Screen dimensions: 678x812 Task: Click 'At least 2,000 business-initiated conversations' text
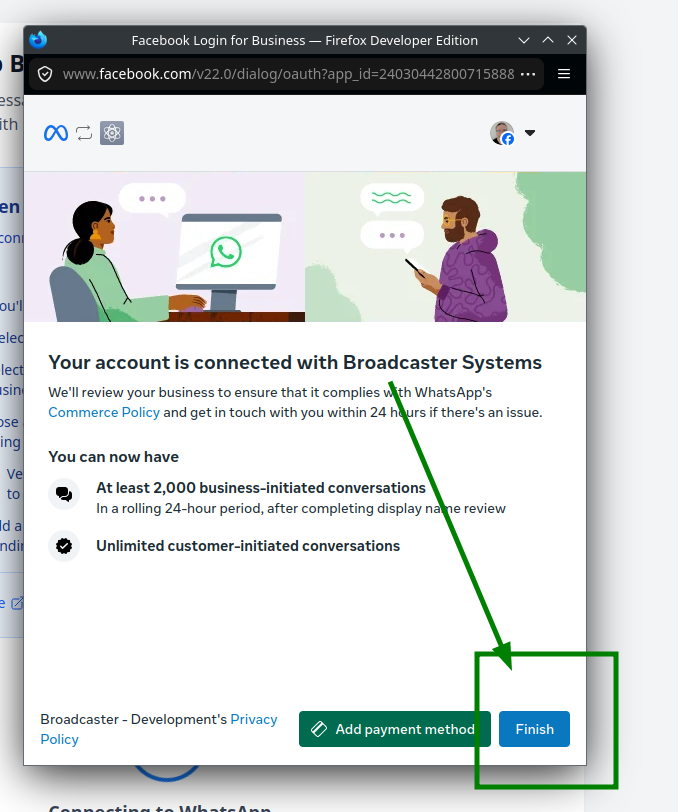point(261,488)
